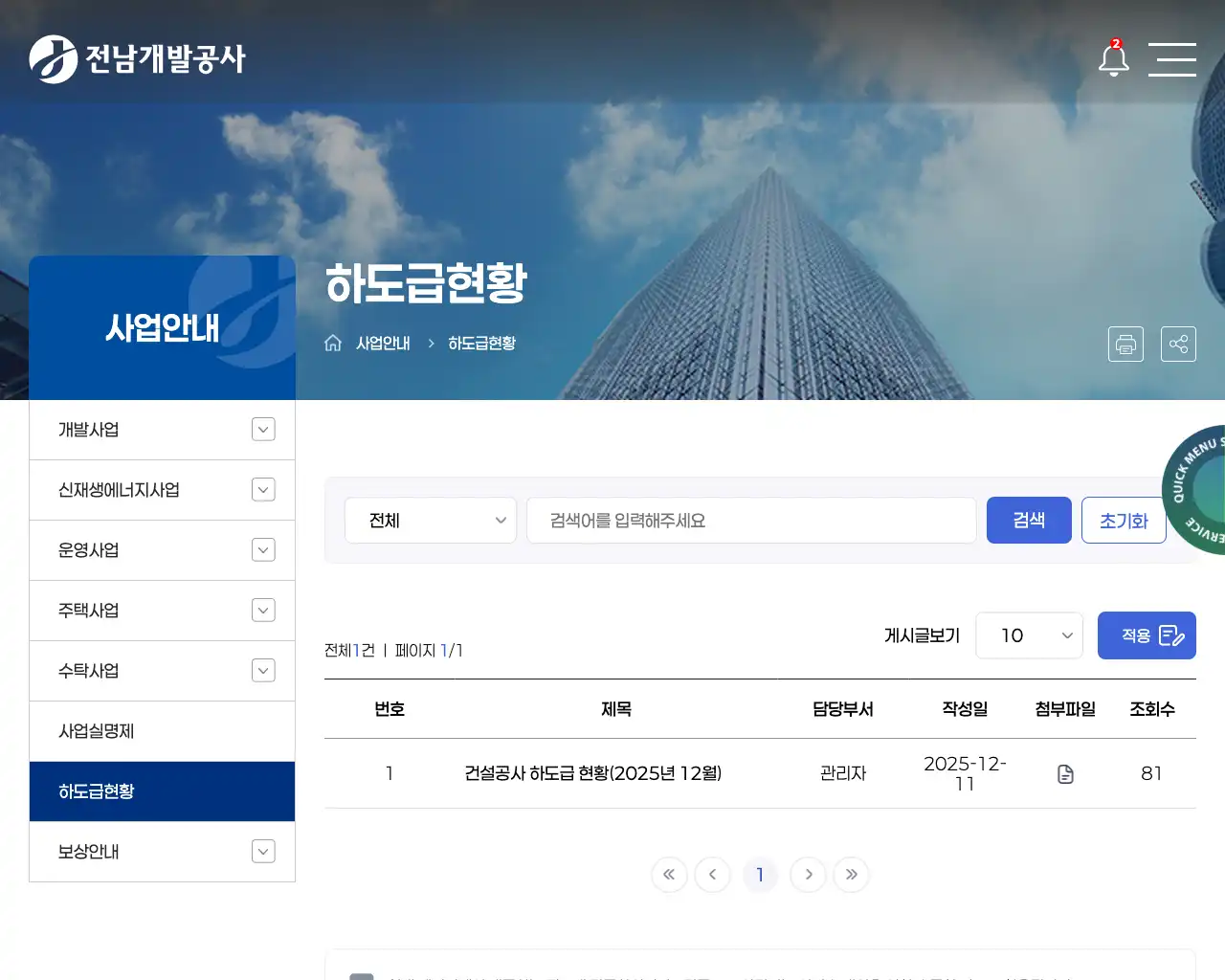1225x980 pixels.
Task: Expand 신재생에너지사업 submenu chevron
Action: 263,490
